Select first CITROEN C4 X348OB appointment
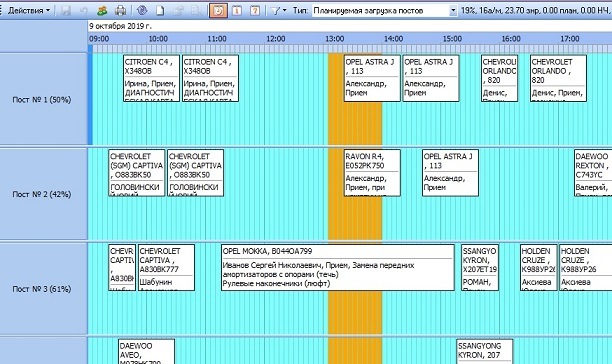 tap(151, 78)
